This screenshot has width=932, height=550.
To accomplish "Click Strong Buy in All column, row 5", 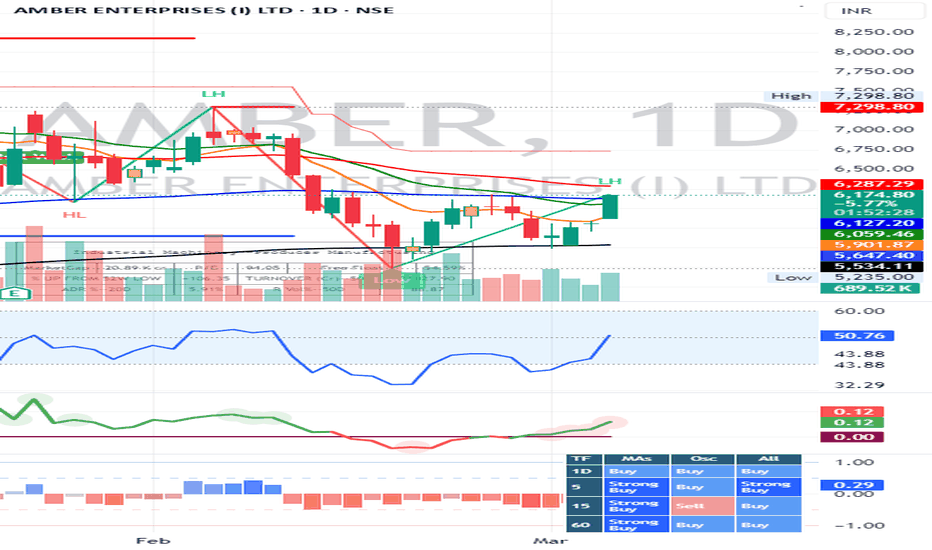I will point(769,487).
